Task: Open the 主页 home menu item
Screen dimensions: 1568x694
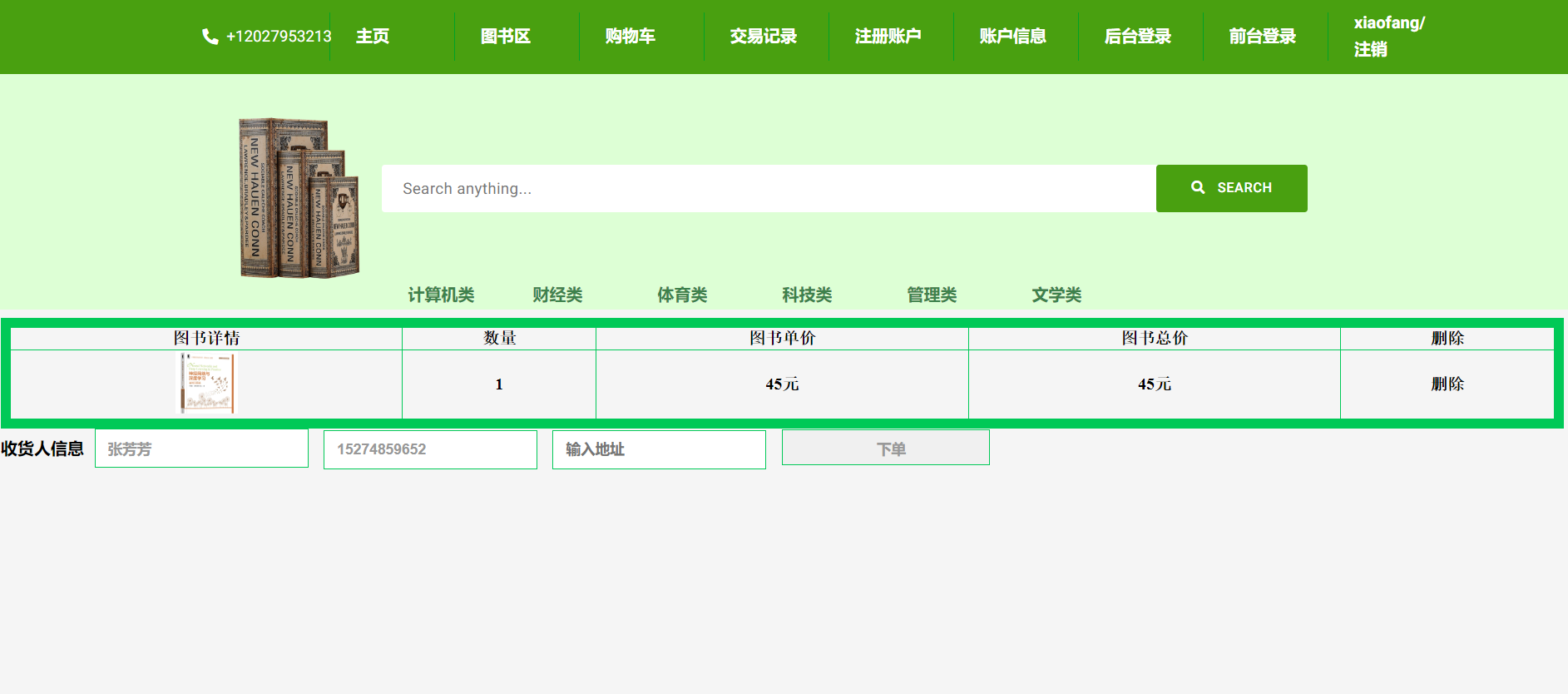Action: 373,37
